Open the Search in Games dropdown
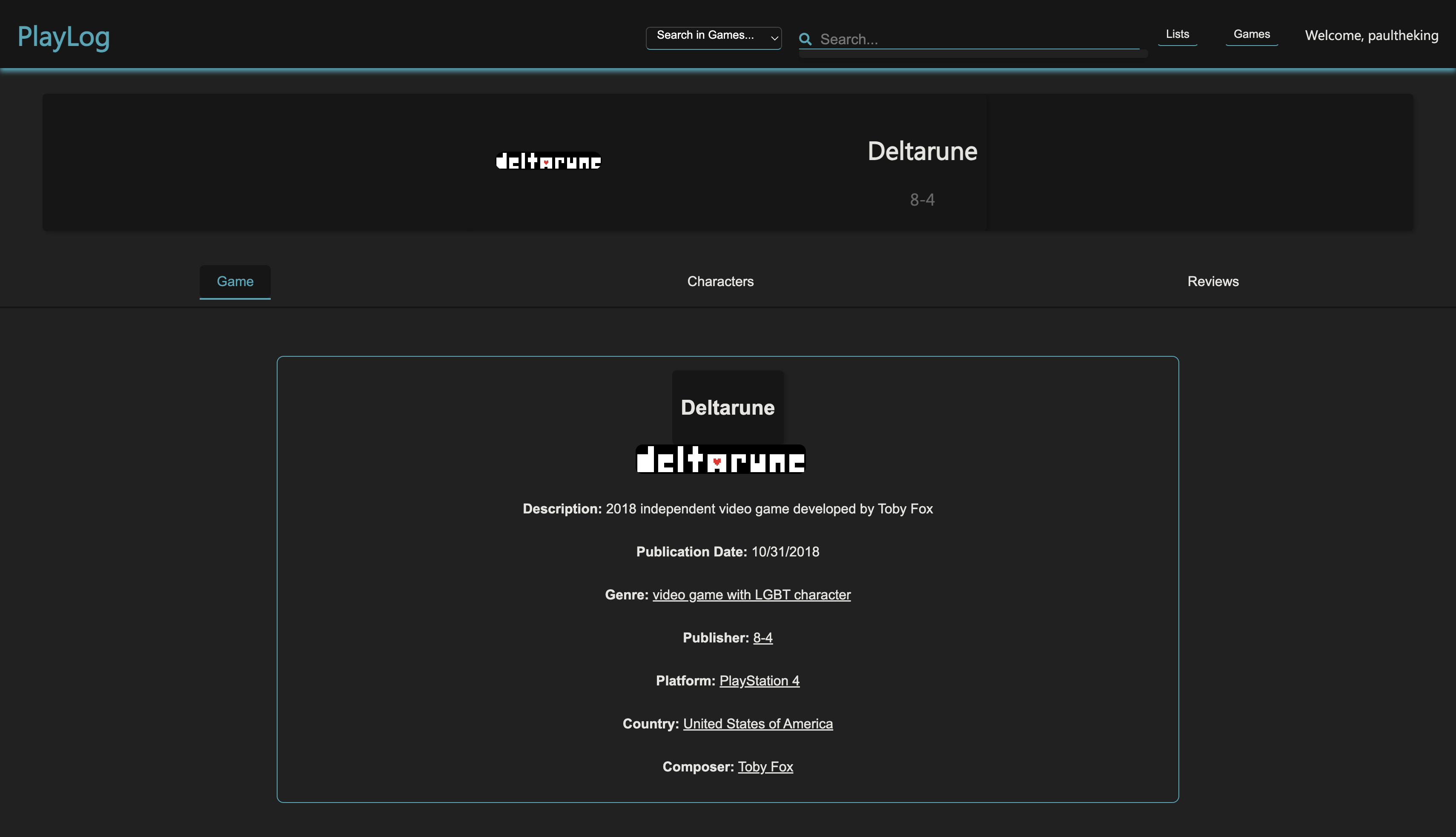Viewport: 1456px width, 837px height. [714, 38]
